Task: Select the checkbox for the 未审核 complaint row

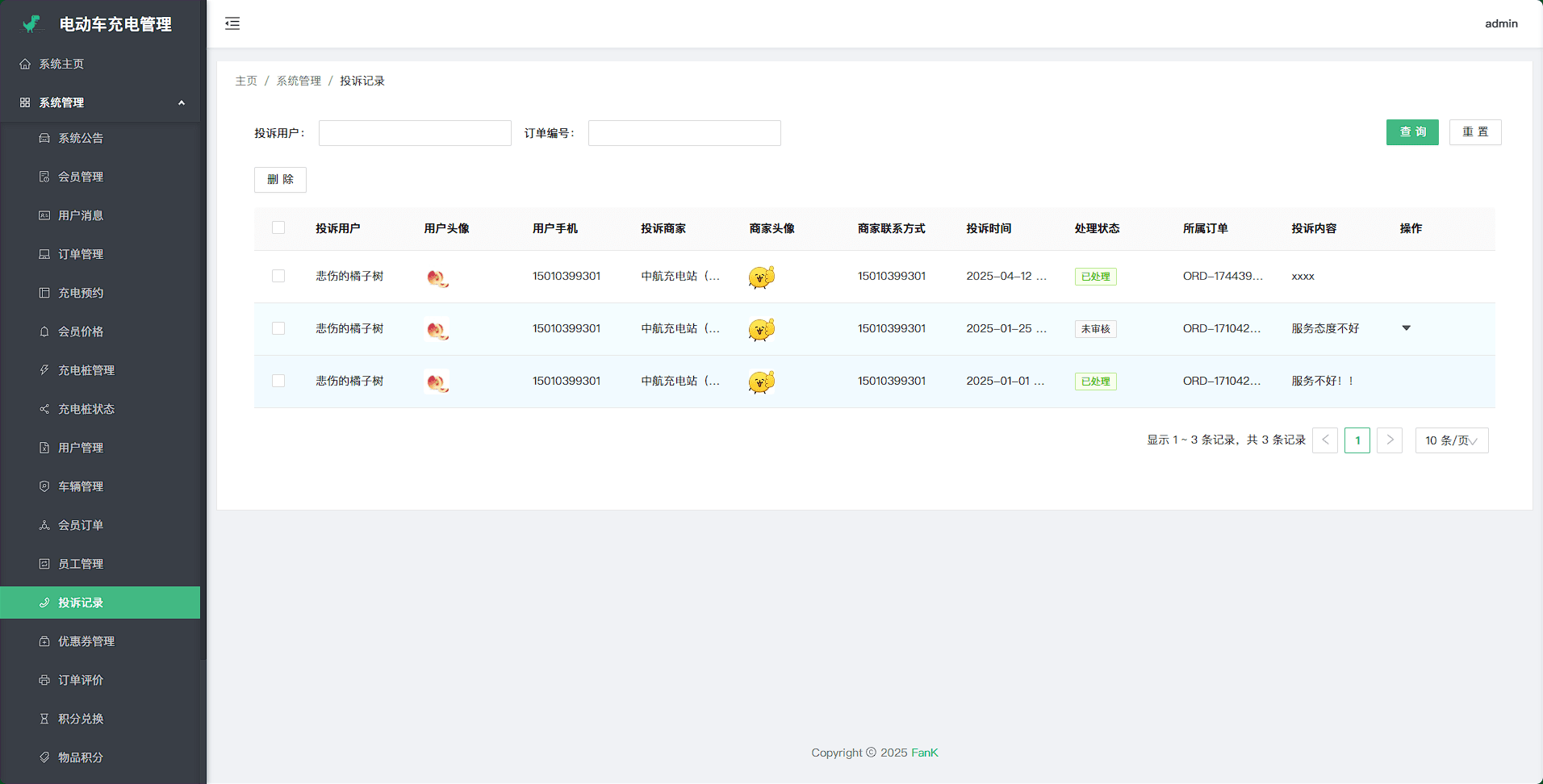Action: tap(278, 328)
